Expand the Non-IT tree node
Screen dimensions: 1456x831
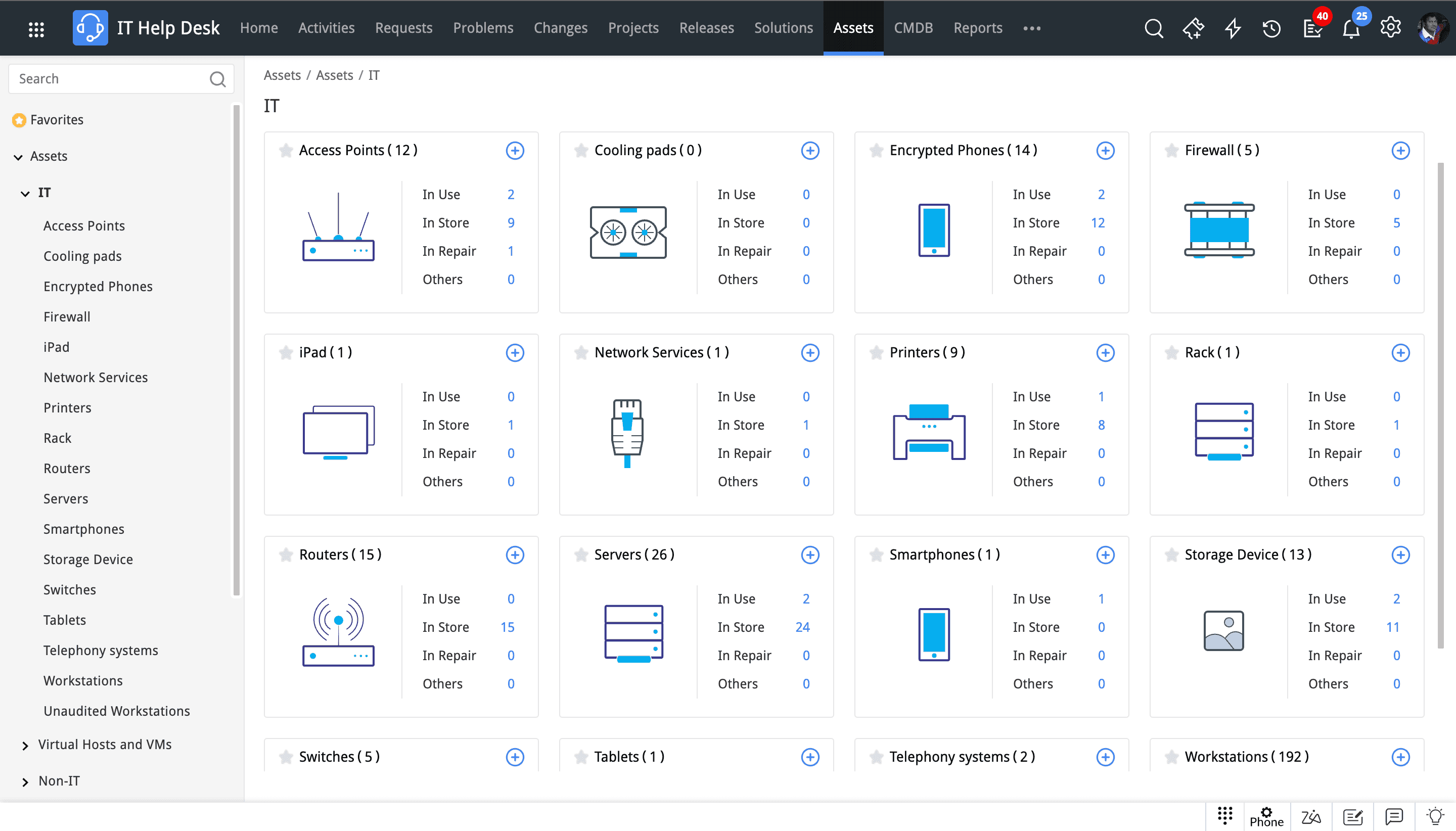pos(25,782)
